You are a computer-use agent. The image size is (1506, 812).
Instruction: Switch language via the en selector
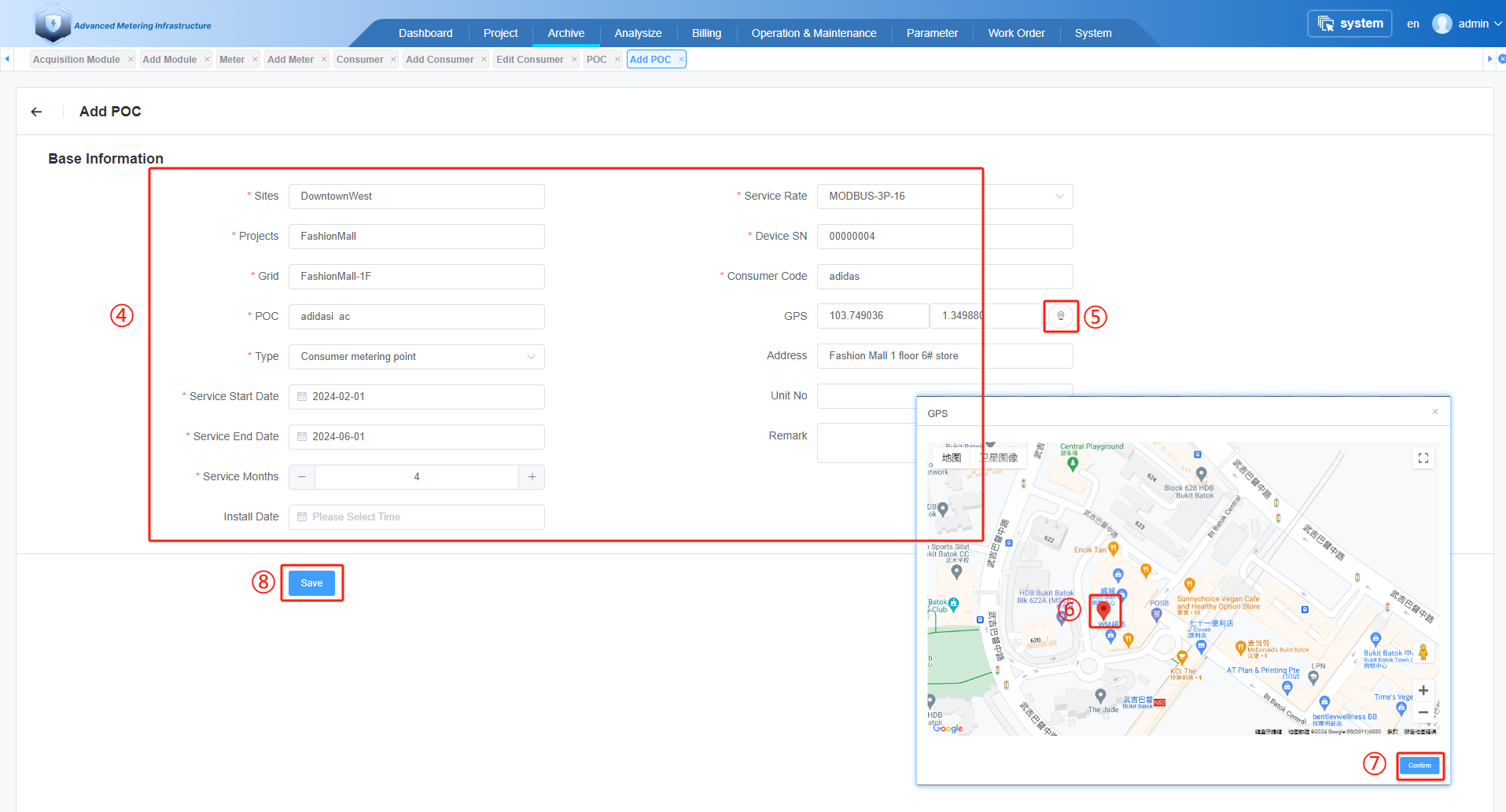pos(1413,24)
